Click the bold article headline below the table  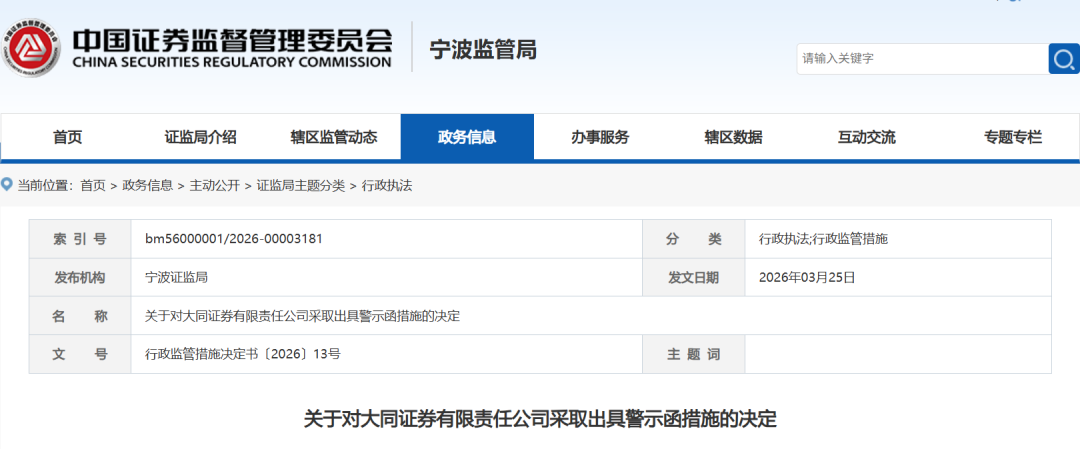click(540, 419)
